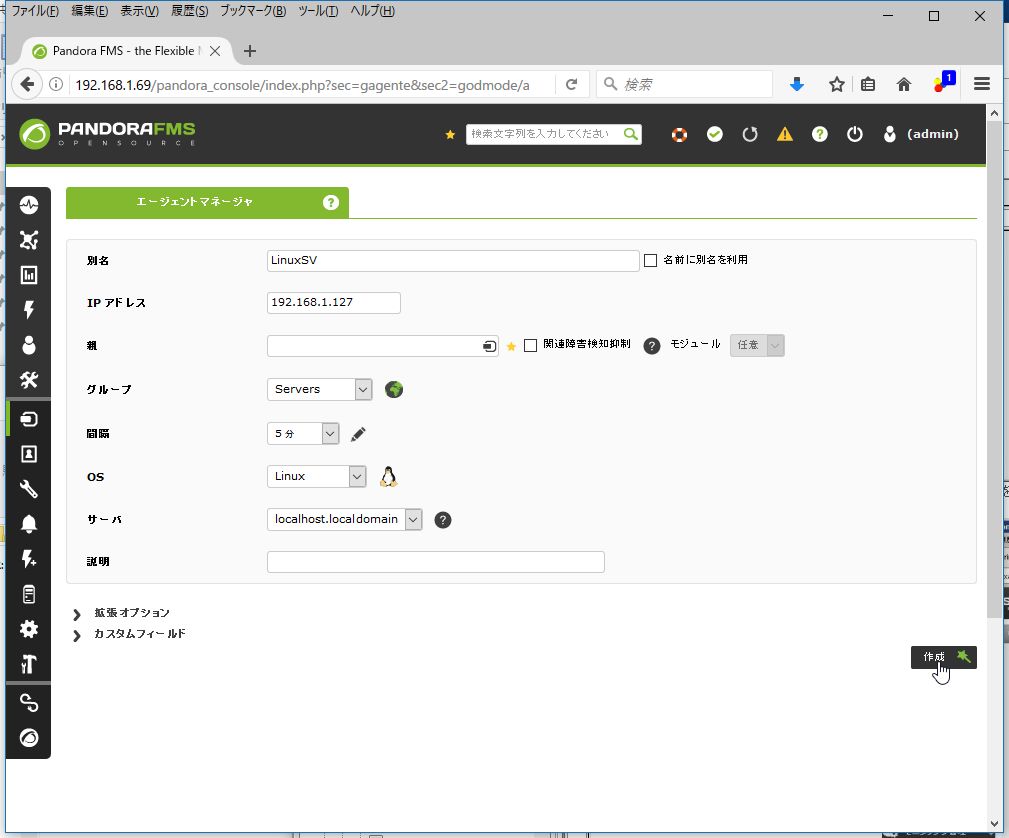Click the pencil icon to edit interval
The image size is (1009, 838).
tap(358, 434)
